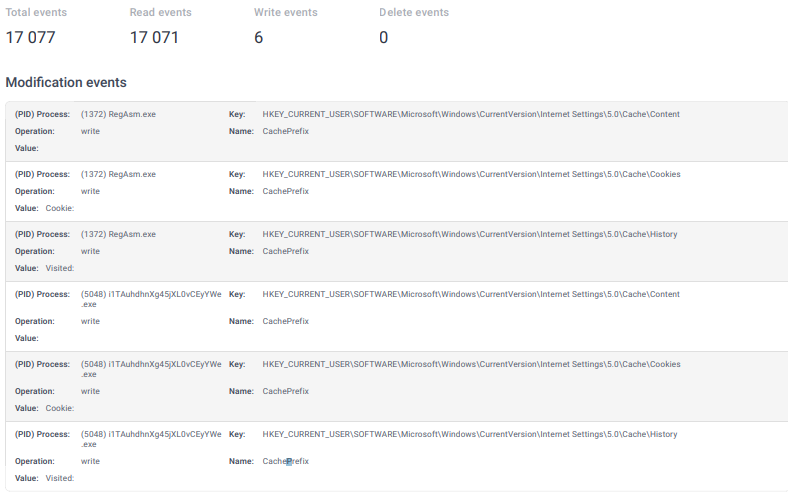The width and height of the screenshot is (788, 492).
Task: Click first (5048) i1TAuhdhnXg45jXL0vCEyYWe process name
Action: (x=151, y=299)
